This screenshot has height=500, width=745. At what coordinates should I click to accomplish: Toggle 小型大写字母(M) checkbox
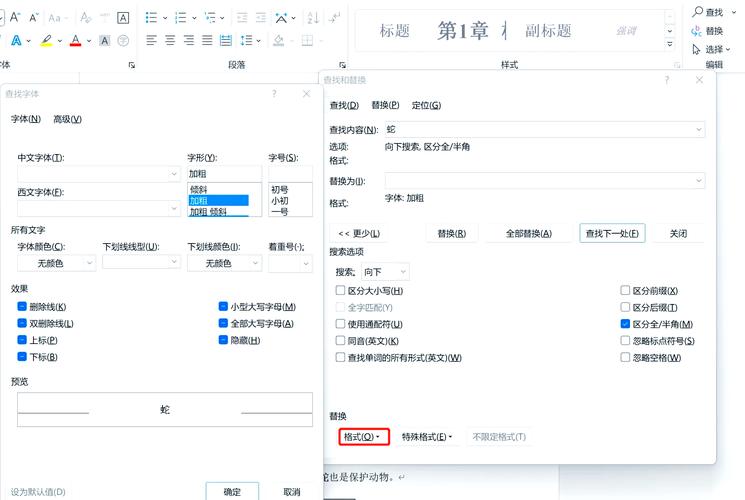pos(223,307)
